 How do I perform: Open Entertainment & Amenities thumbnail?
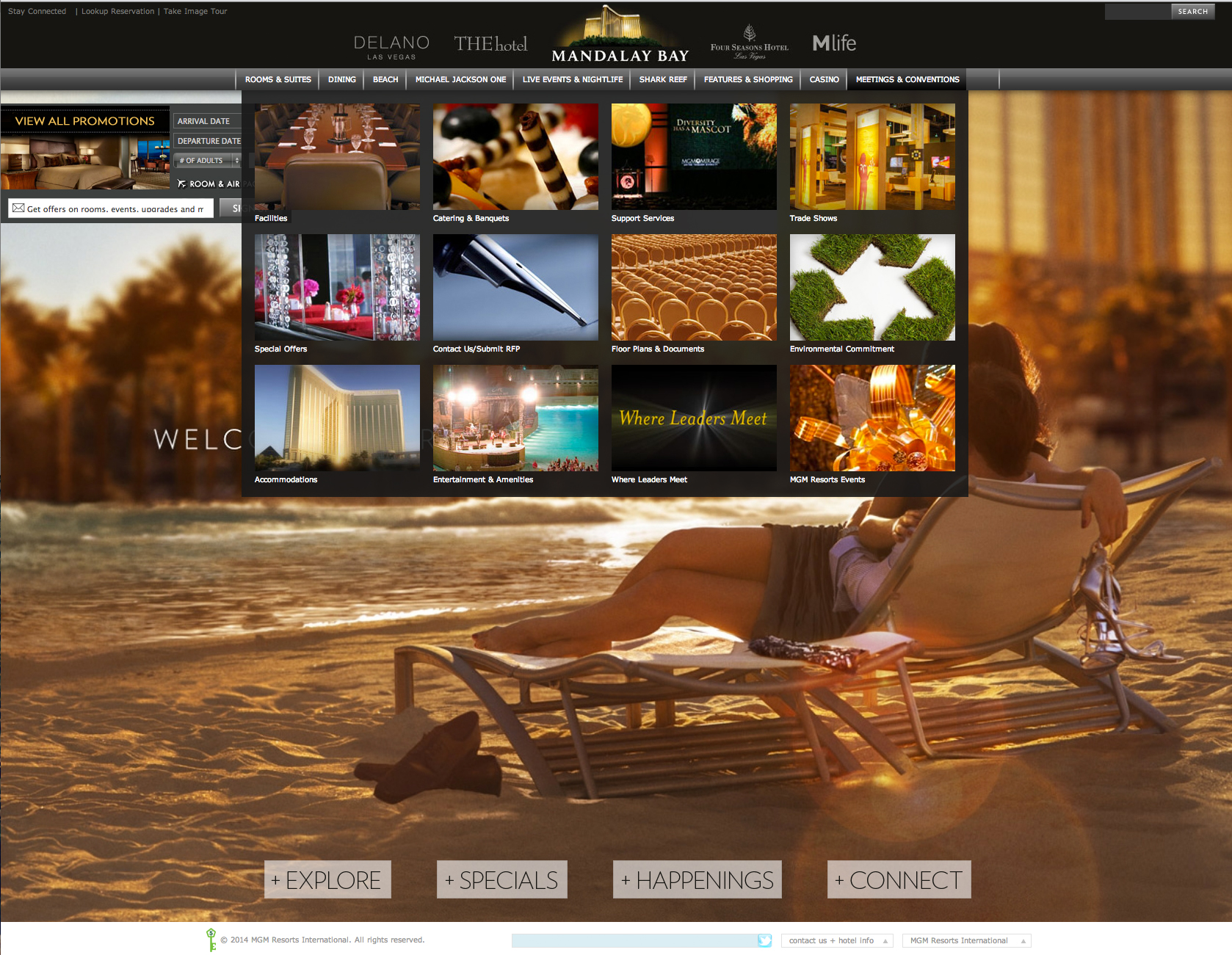pyautogui.click(x=515, y=418)
